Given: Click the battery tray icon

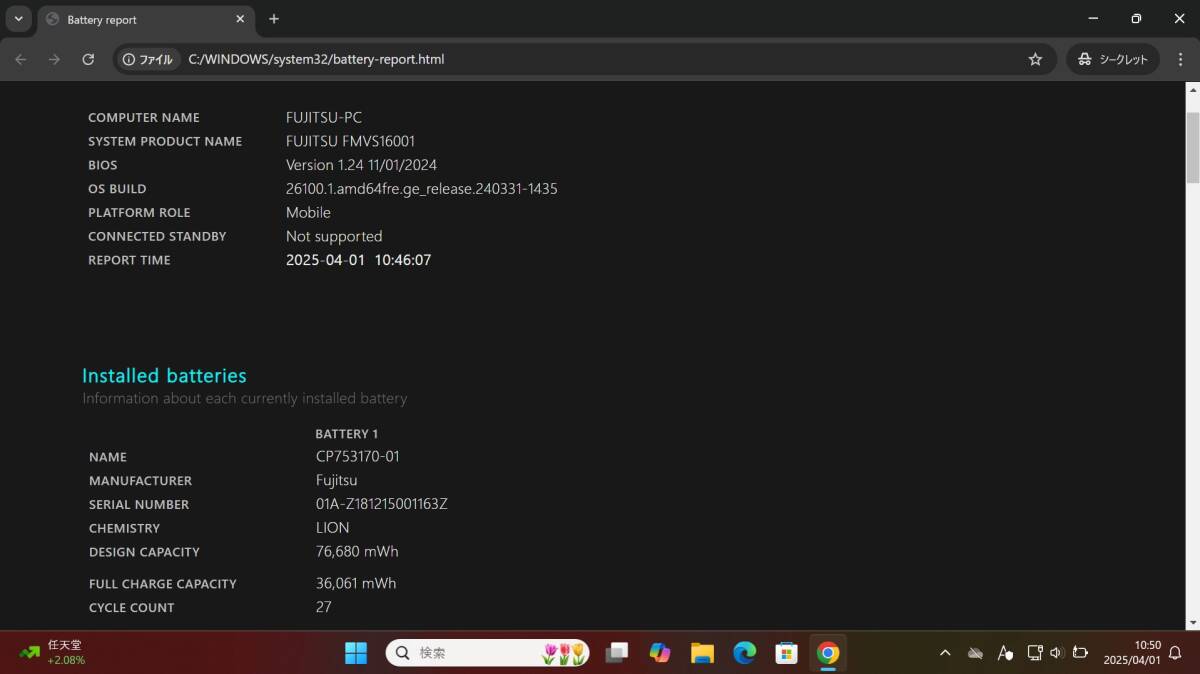Looking at the screenshot, I should point(1080,653).
